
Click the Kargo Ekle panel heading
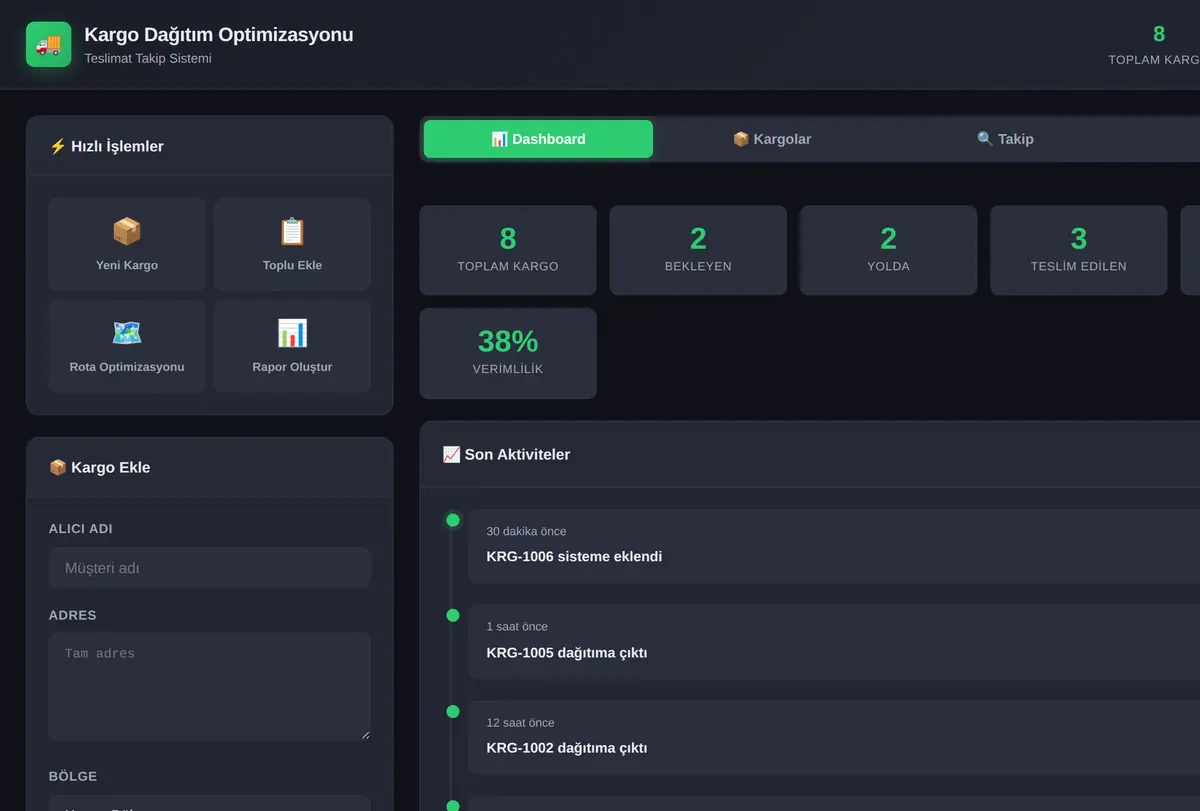pyautogui.click(x=99, y=468)
